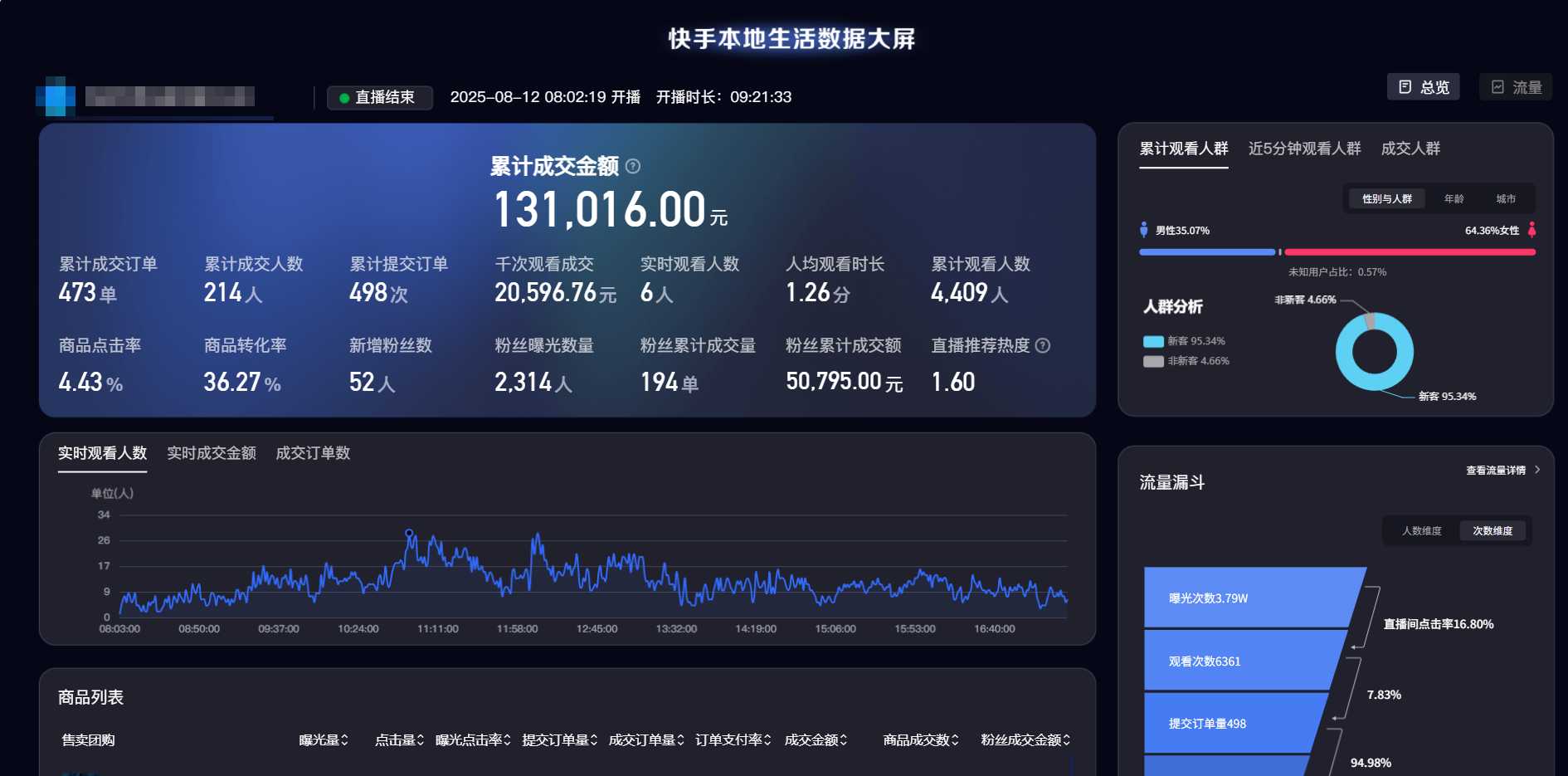Click the 未知用户占比 0.57% text
The image size is (1568, 776).
click(1337, 272)
